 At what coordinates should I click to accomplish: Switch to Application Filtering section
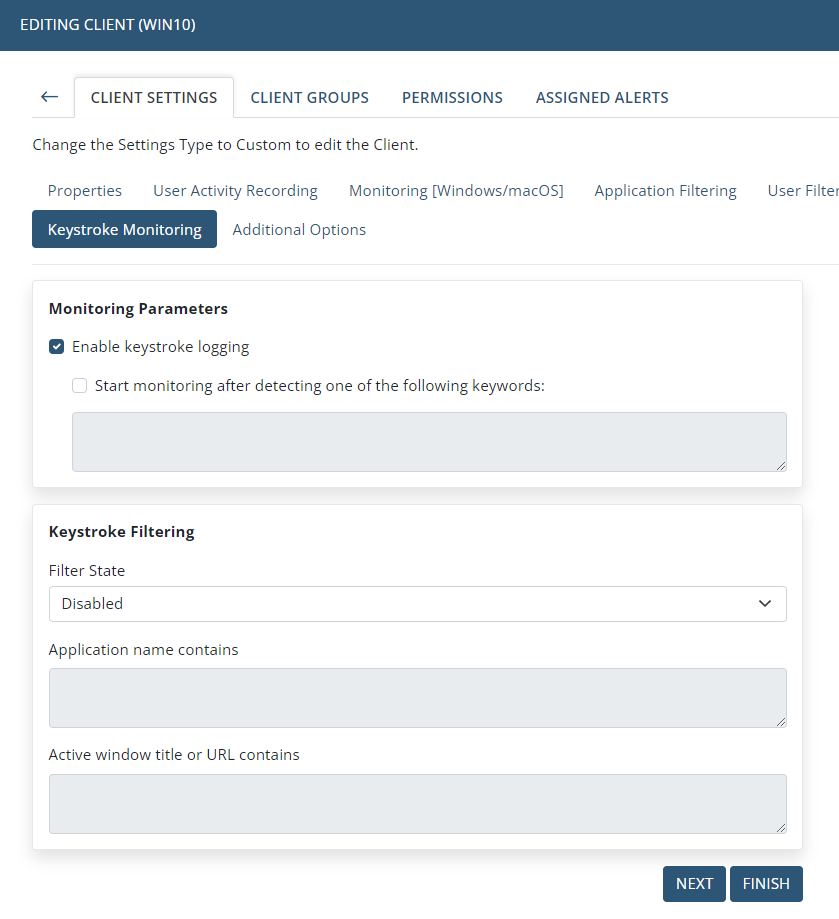[665, 191]
